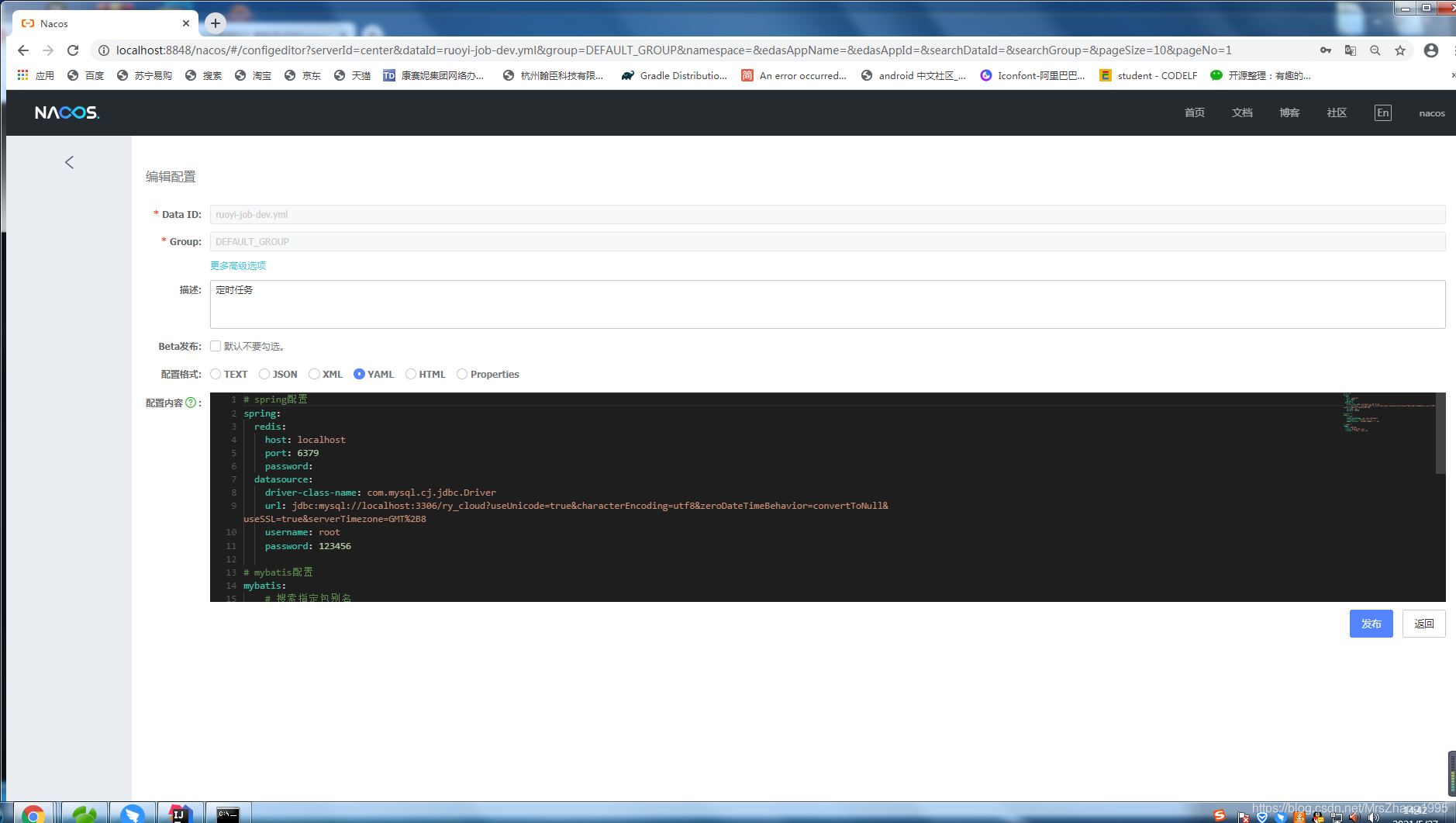
Task: Open the 康赛妮集团网络办... bookmark
Action: pyautogui.click(x=433, y=75)
